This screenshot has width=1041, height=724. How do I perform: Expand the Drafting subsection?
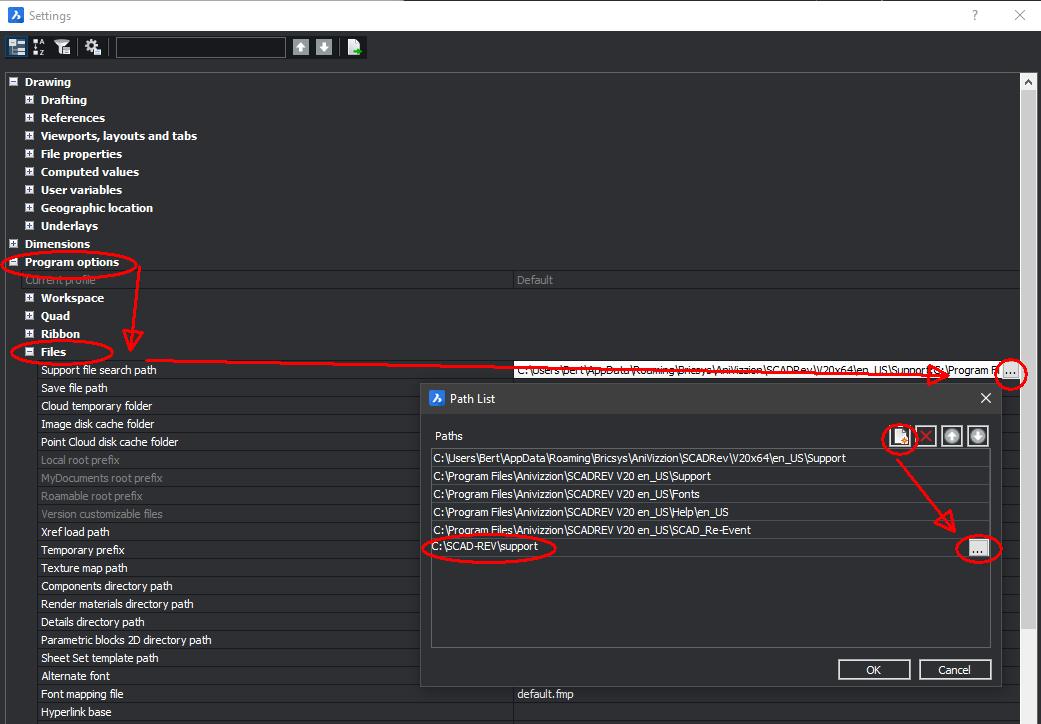click(30, 100)
